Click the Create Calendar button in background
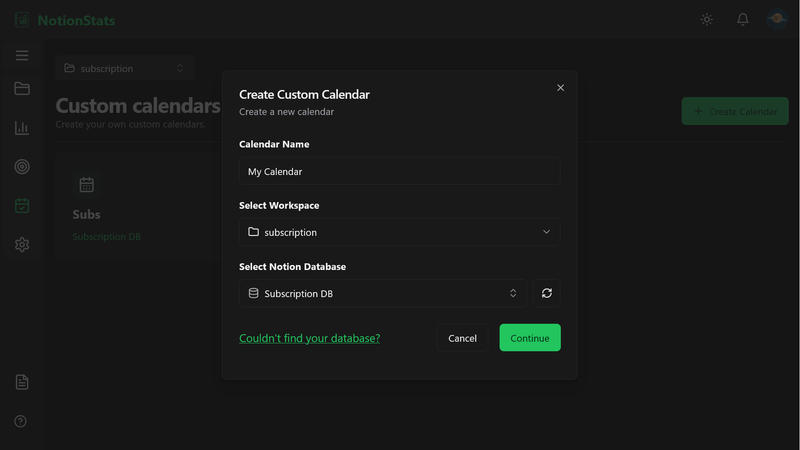800x450 pixels. (x=735, y=111)
